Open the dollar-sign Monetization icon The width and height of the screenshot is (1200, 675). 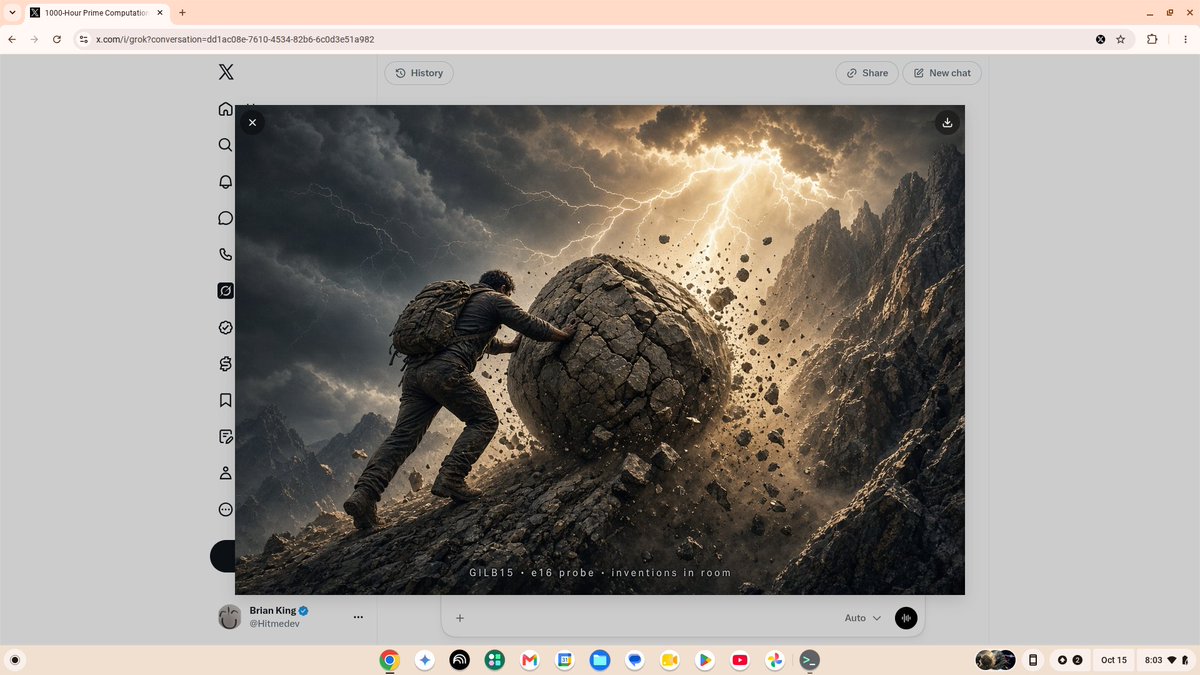point(226,364)
